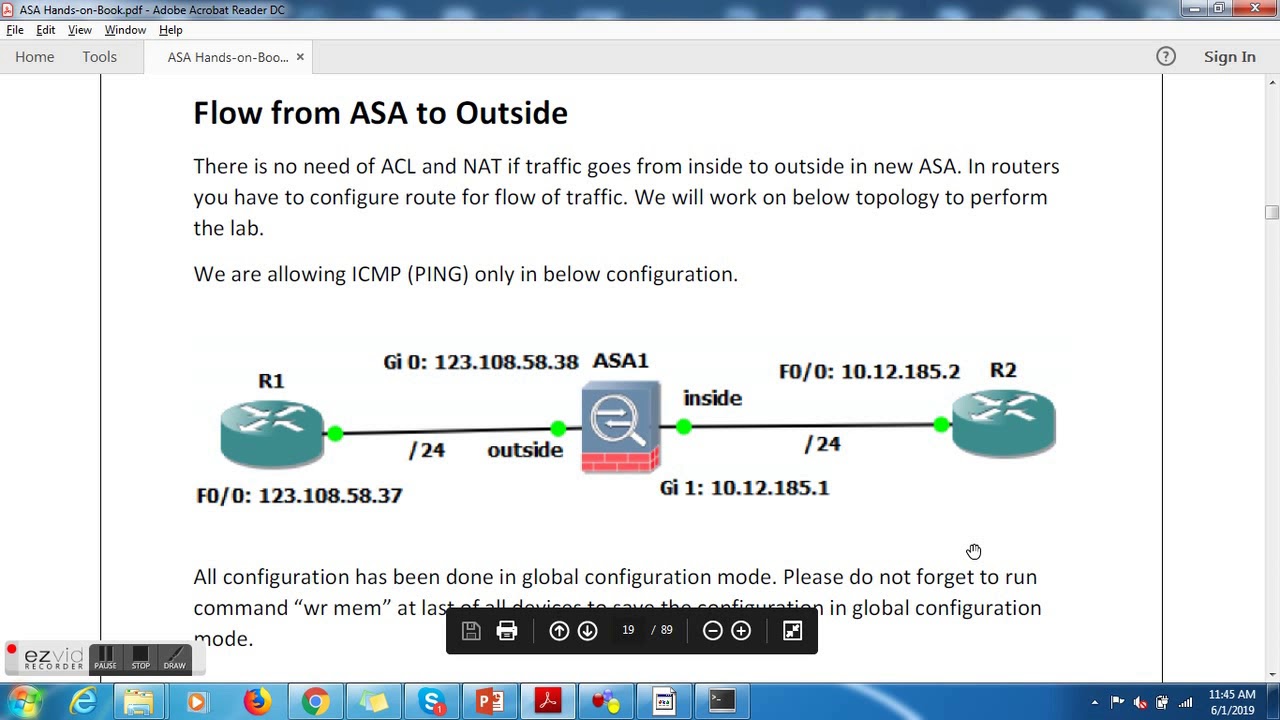Launch Internet Explorer from taskbar
Image resolution: width=1280 pixels, height=720 pixels.
pos(83,702)
